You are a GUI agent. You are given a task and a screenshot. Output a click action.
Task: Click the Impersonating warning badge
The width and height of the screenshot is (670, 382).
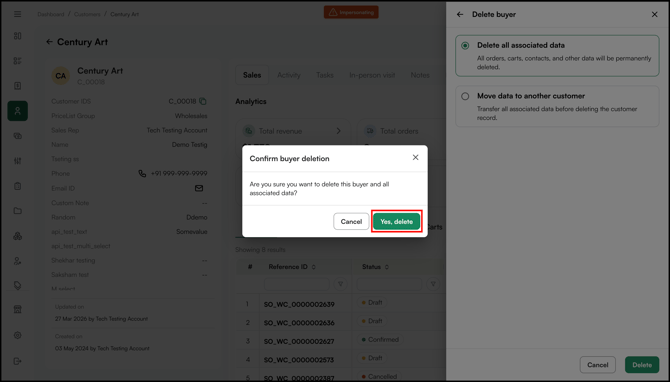[x=351, y=12]
